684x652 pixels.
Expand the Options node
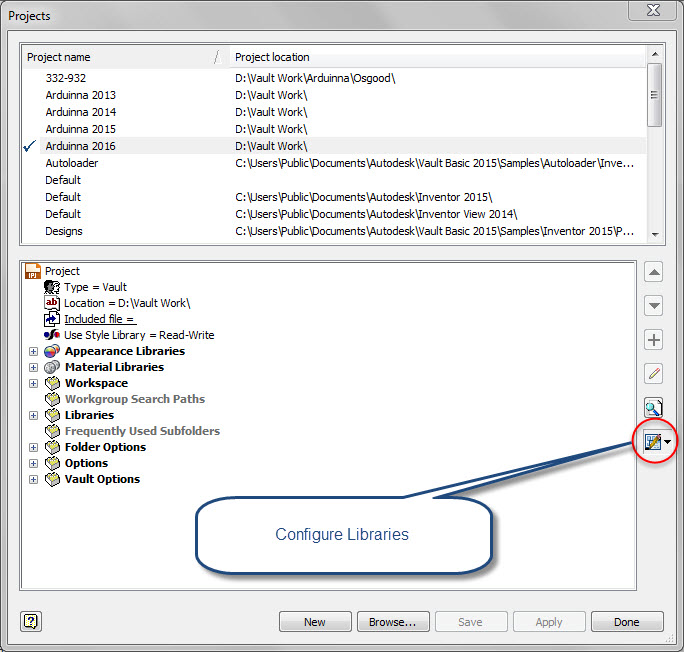(33, 463)
